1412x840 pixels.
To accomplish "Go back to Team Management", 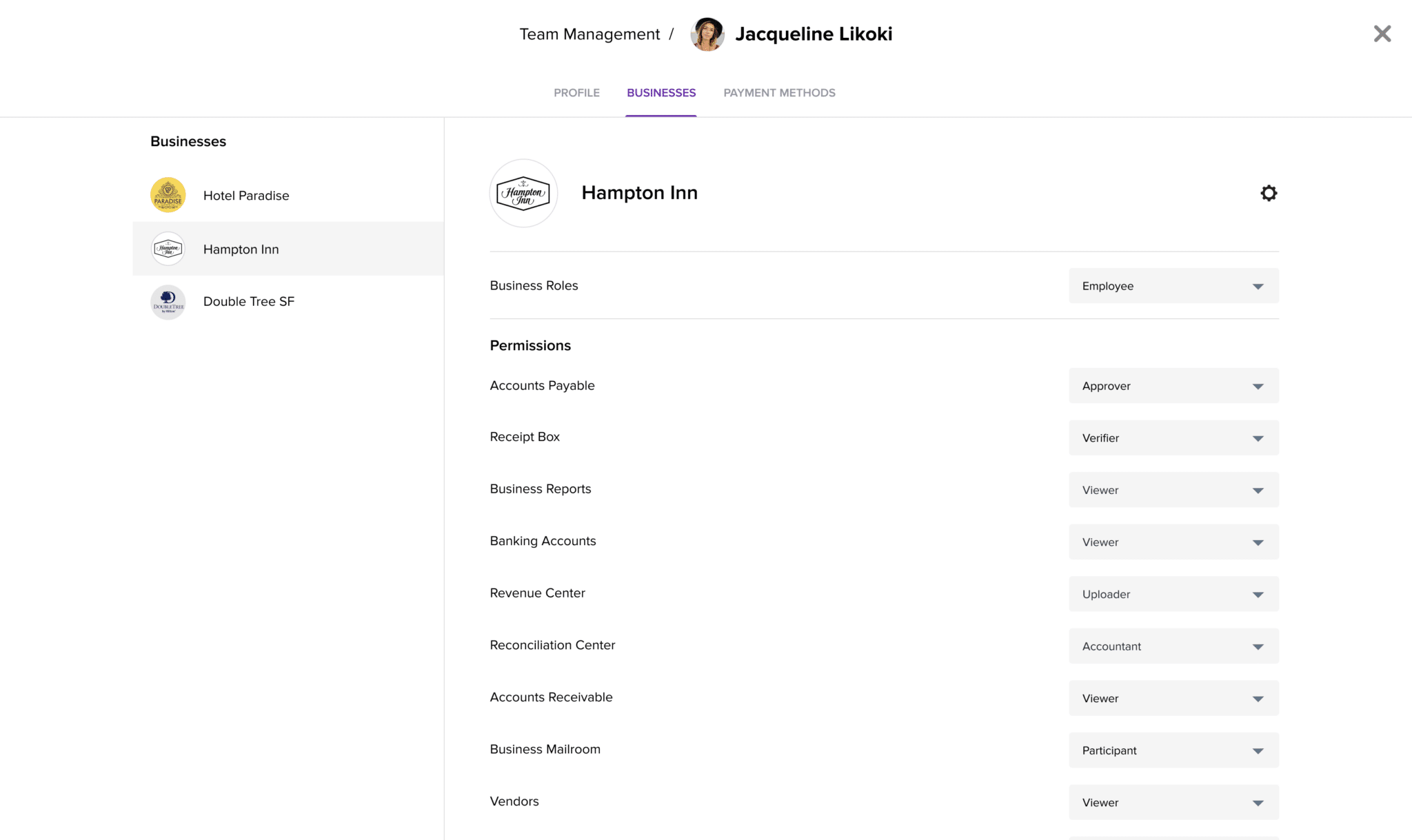I will [589, 34].
